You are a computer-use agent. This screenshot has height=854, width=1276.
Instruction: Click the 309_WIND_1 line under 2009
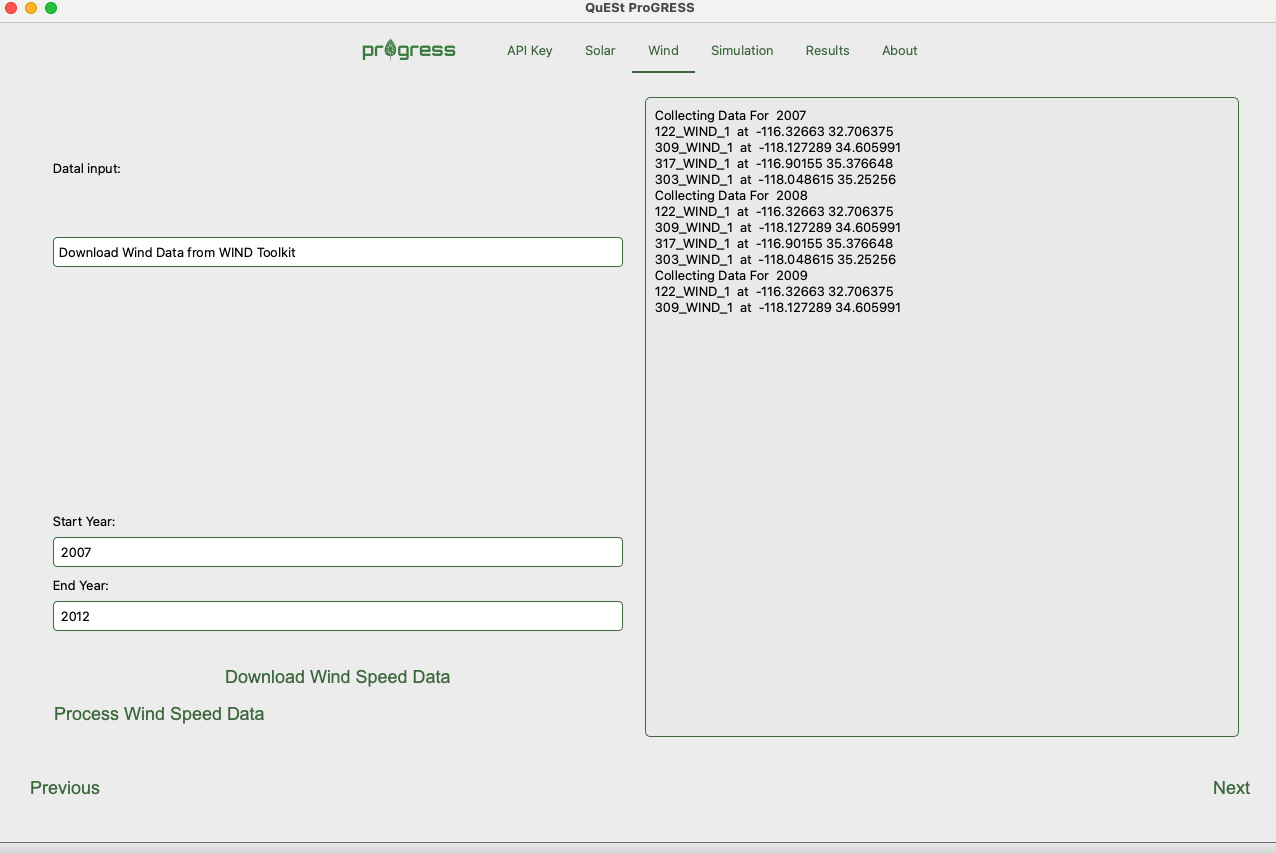click(778, 308)
